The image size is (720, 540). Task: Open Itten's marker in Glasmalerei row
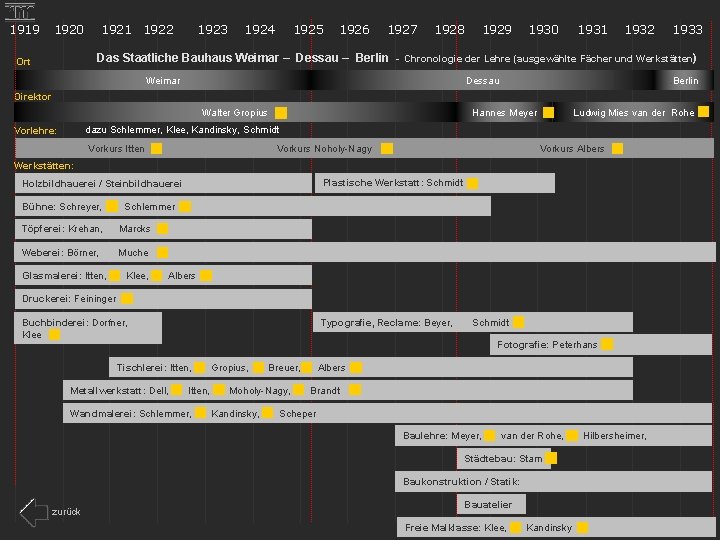115,276
